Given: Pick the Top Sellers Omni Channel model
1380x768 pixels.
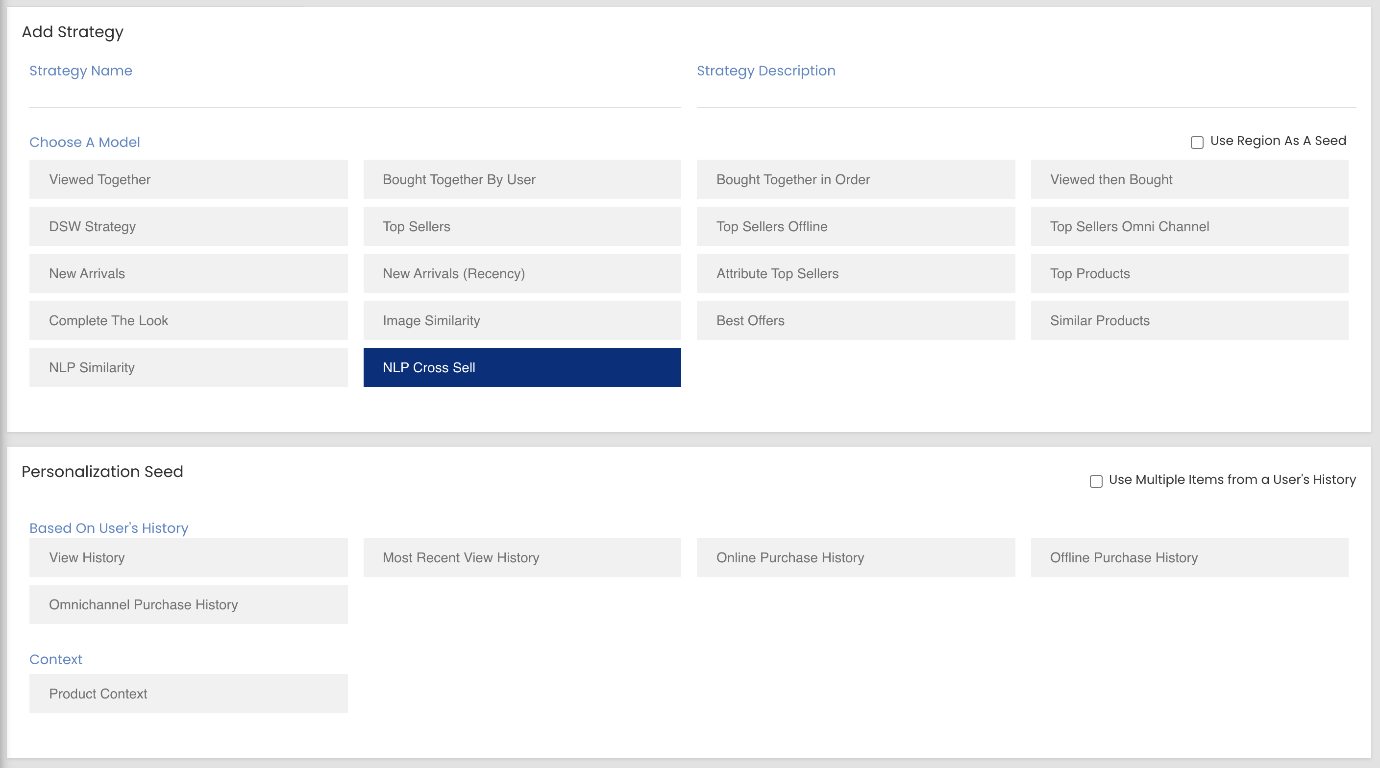Looking at the screenshot, I should click(x=1190, y=227).
